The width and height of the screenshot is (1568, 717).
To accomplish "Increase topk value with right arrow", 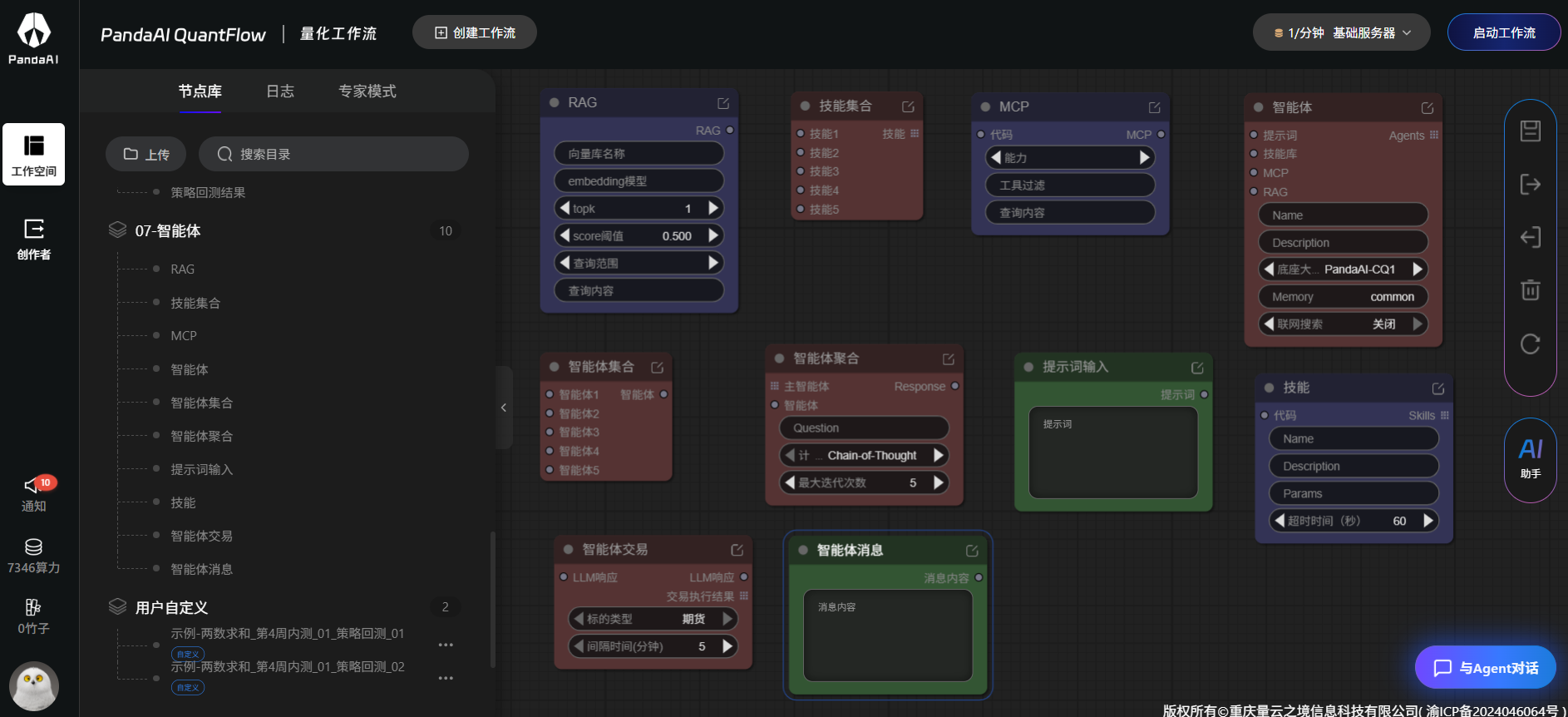I will 713,208.
